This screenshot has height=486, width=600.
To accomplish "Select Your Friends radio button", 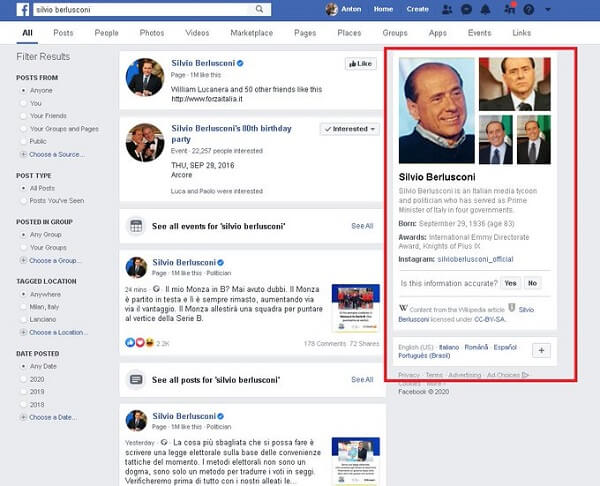I will [23, 116].
